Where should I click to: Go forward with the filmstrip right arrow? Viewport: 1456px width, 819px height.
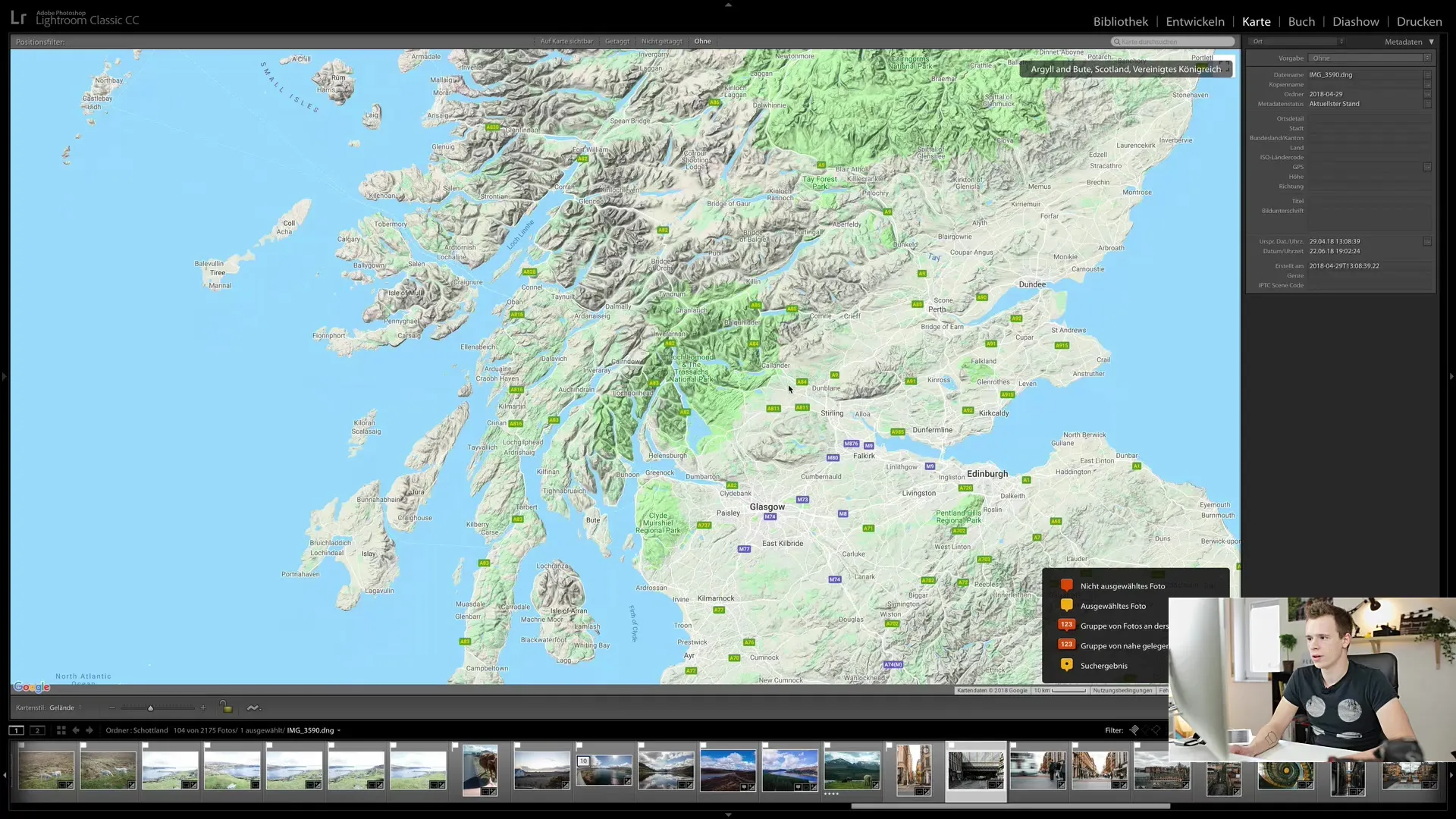89,730
